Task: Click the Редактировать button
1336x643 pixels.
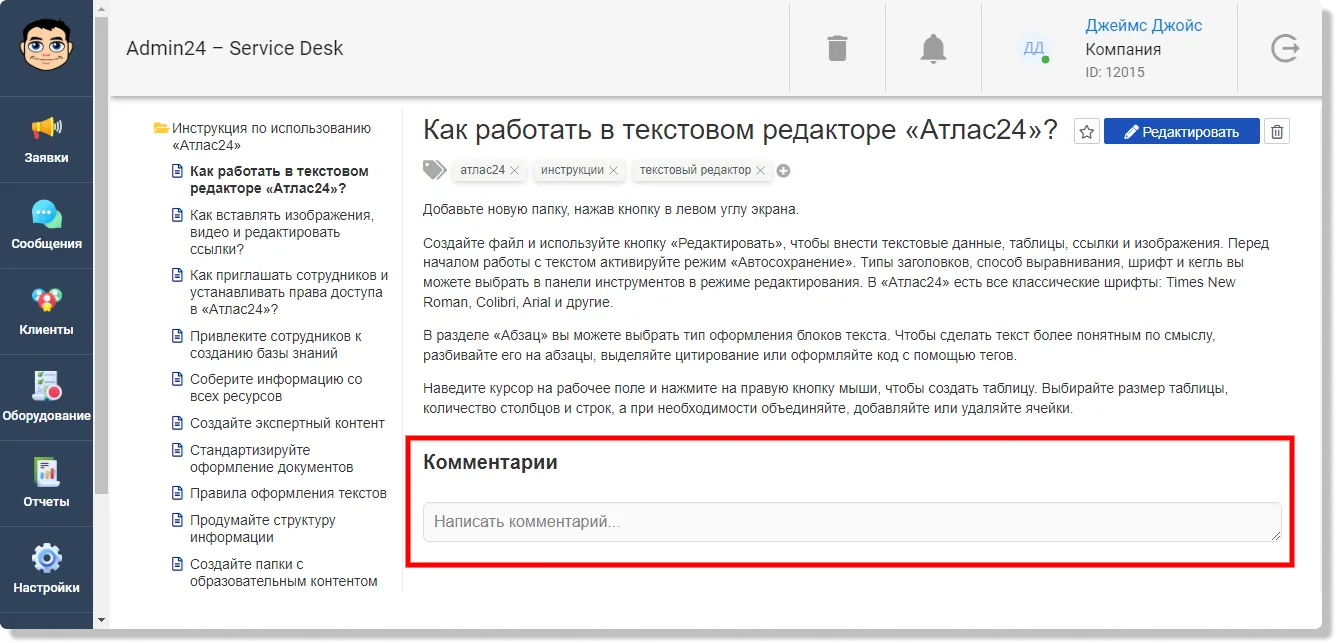Action: click(1181, 132)
